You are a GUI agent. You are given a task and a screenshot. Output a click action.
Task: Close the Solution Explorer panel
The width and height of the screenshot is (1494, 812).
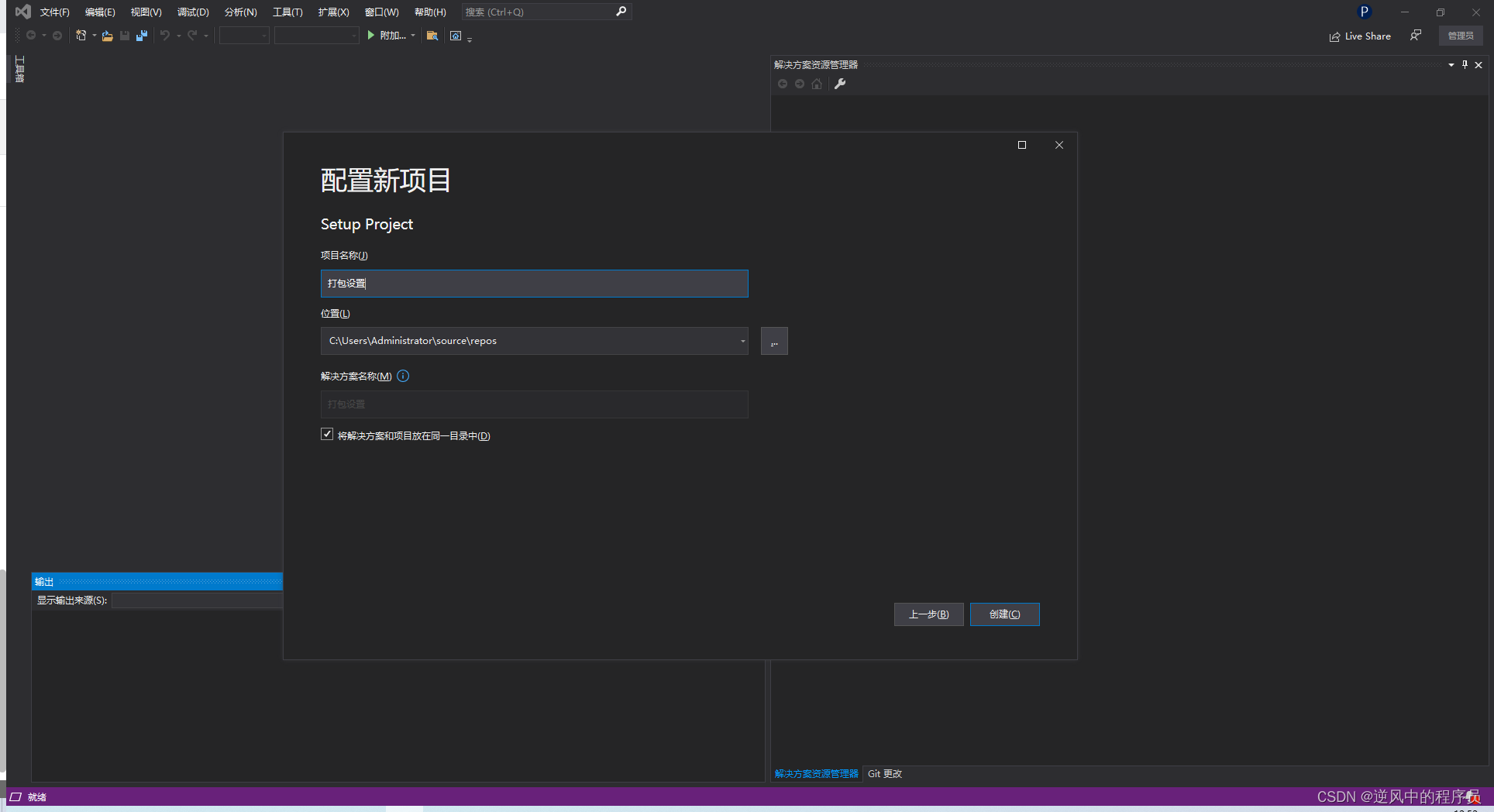pos(1479,65)
